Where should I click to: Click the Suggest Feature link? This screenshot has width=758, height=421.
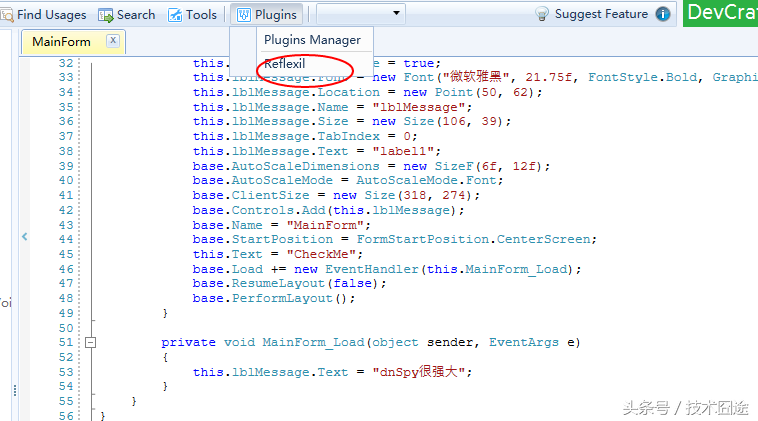[601, 14]
